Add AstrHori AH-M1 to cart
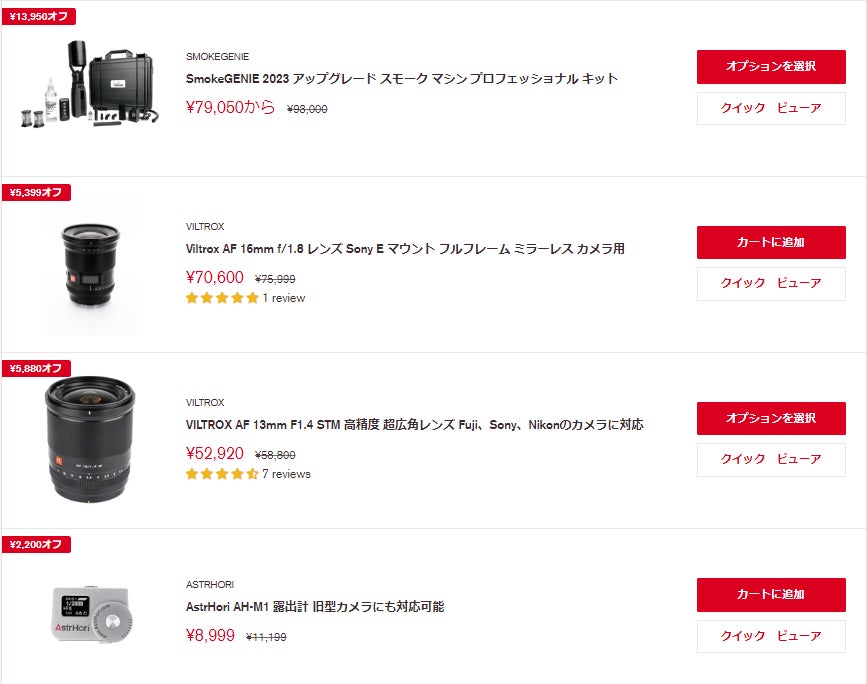This screenshot has height=684, width=867. (x=771, y=595)
